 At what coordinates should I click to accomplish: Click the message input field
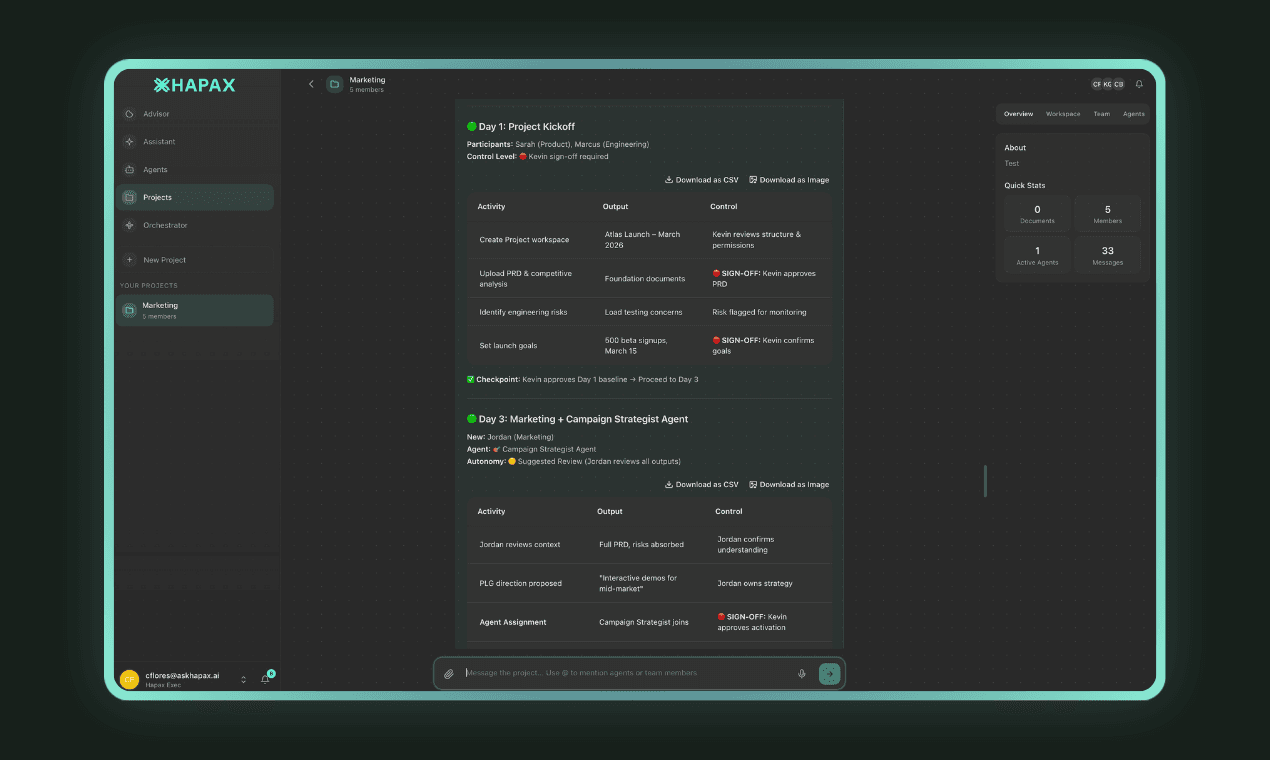[620, 673]
